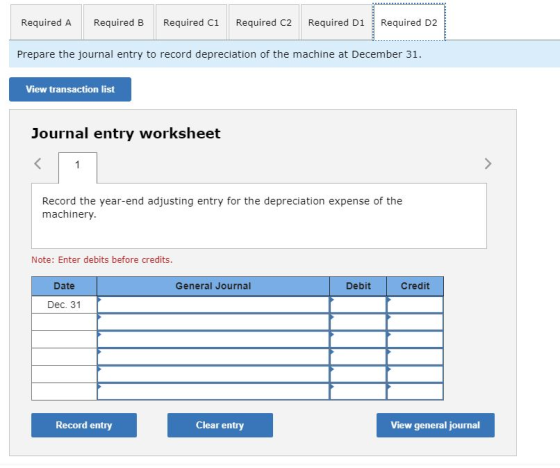
Task: Open third row General Journal account dropdown
Action: (x=213, y=339)
